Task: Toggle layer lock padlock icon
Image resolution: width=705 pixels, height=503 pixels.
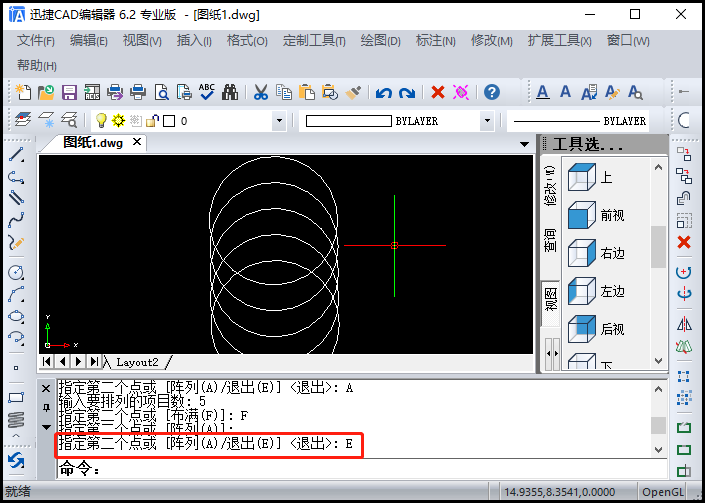Action: click(153, 120)
